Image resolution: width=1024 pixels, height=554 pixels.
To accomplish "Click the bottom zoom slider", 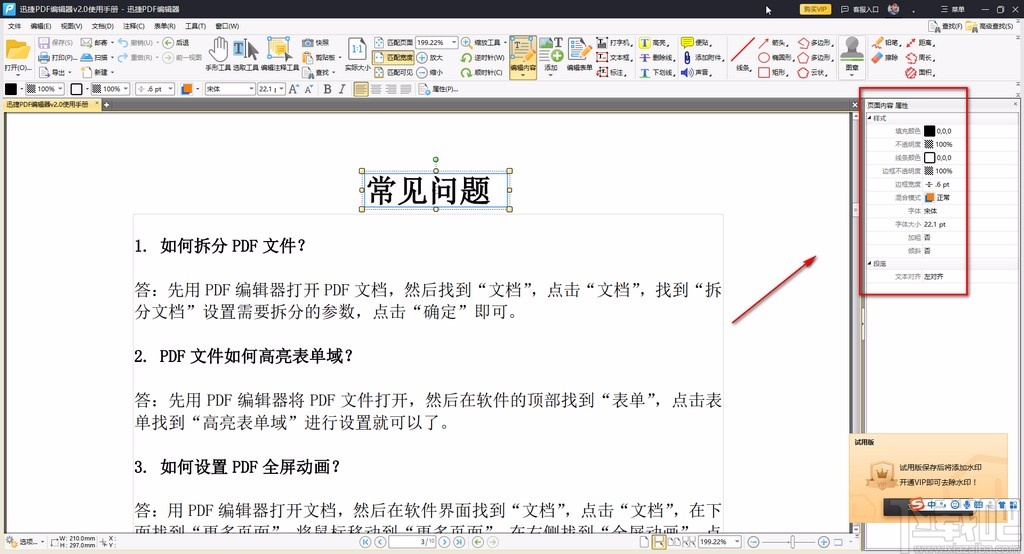I will [x=792, y=542].
